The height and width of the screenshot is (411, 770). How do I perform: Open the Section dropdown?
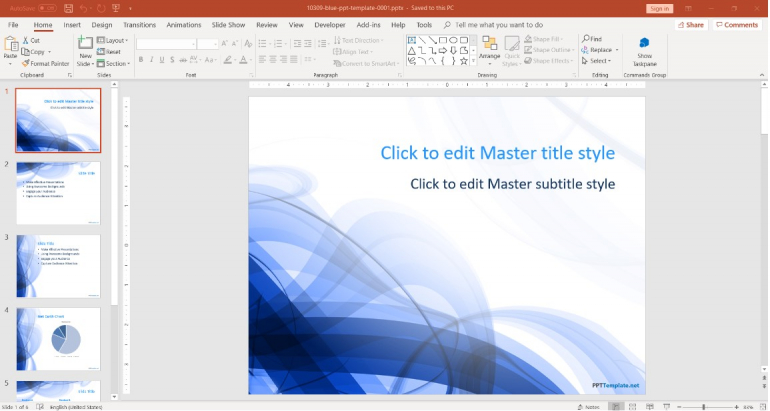[117, 63]
